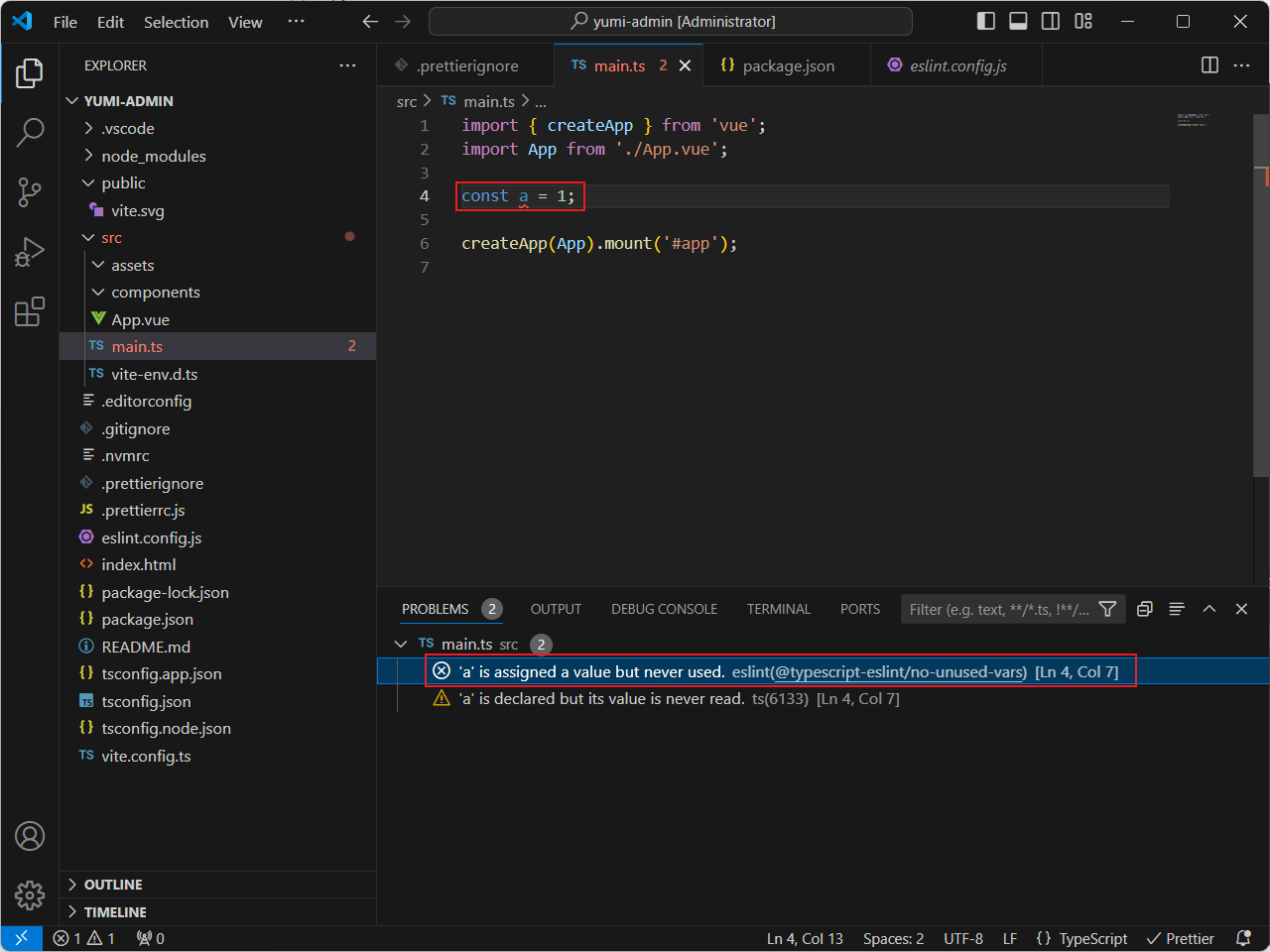Switch to the DEBUG CONSOLE tab
The height and width of the screenshot is (952, 1270).
point(664,609)
